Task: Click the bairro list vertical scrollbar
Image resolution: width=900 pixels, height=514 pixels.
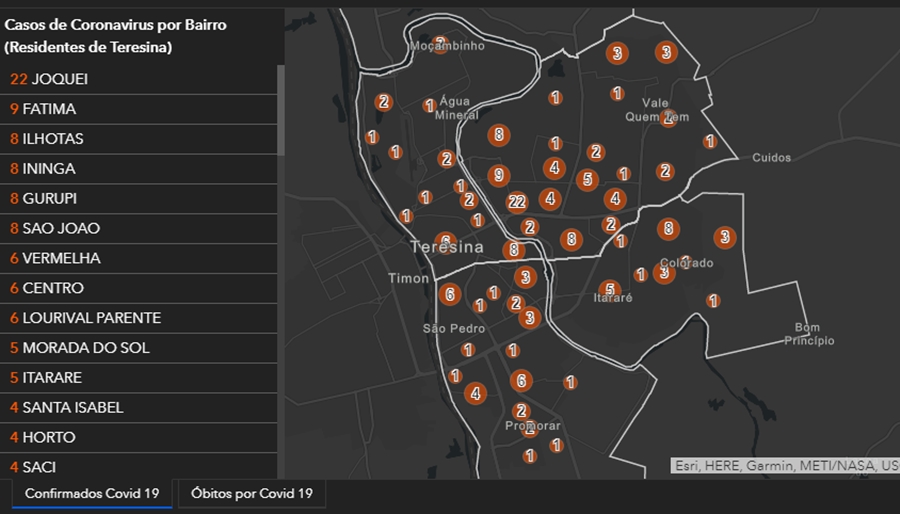Action: [281, 110]
